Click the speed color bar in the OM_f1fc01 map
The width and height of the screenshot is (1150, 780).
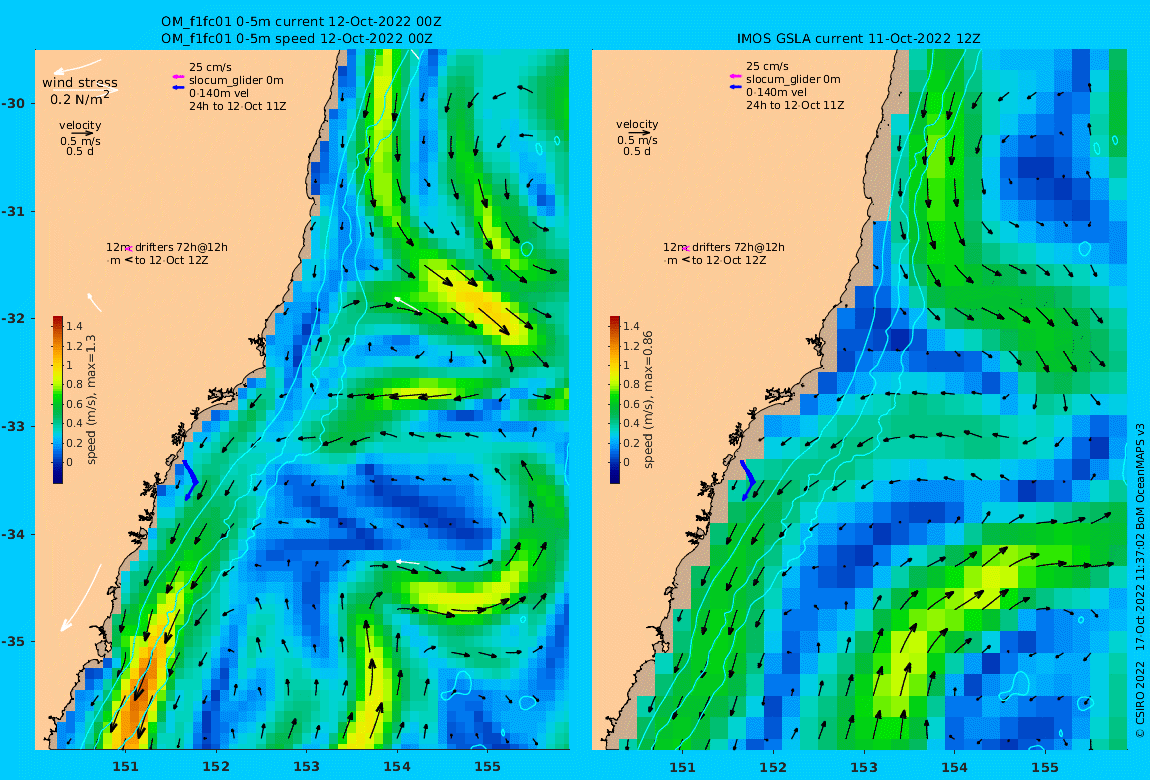58,400
